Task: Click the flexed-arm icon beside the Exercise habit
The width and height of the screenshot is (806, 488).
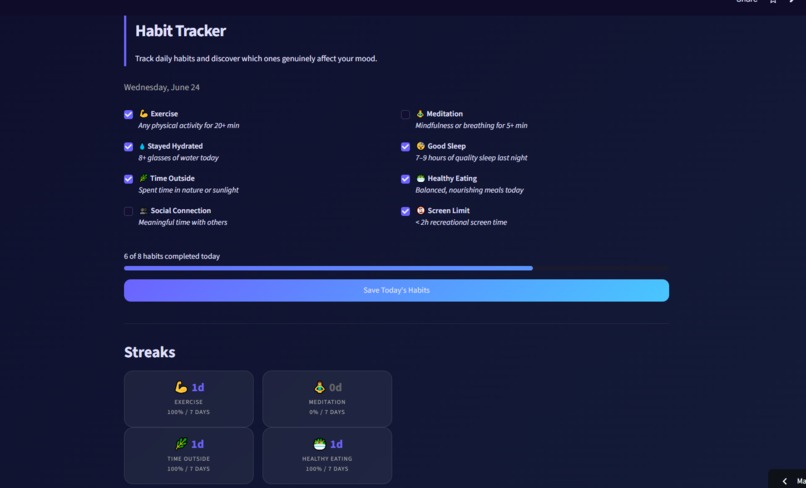Action: point(143,114)
